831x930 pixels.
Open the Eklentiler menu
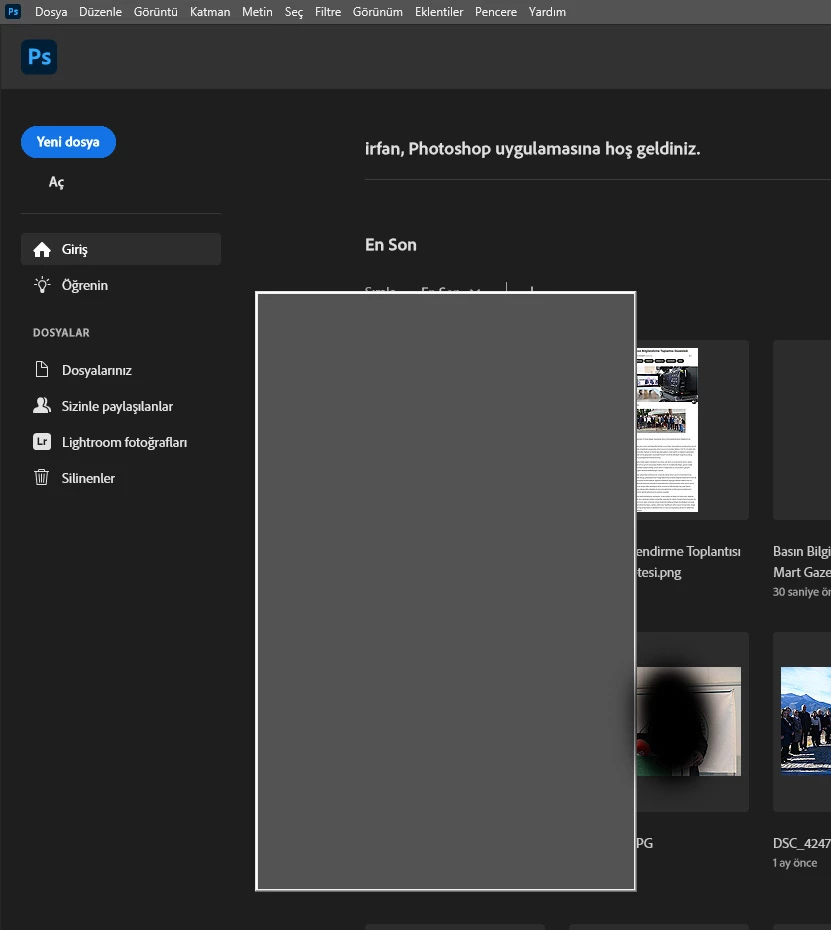pos(439,12)
